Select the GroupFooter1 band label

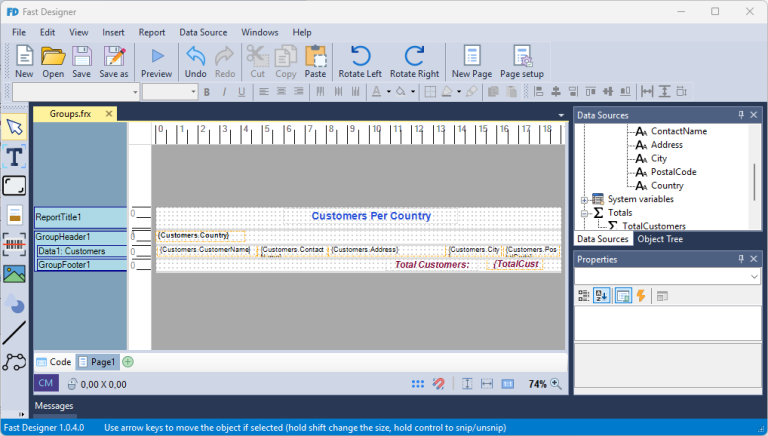coord(82,265)
